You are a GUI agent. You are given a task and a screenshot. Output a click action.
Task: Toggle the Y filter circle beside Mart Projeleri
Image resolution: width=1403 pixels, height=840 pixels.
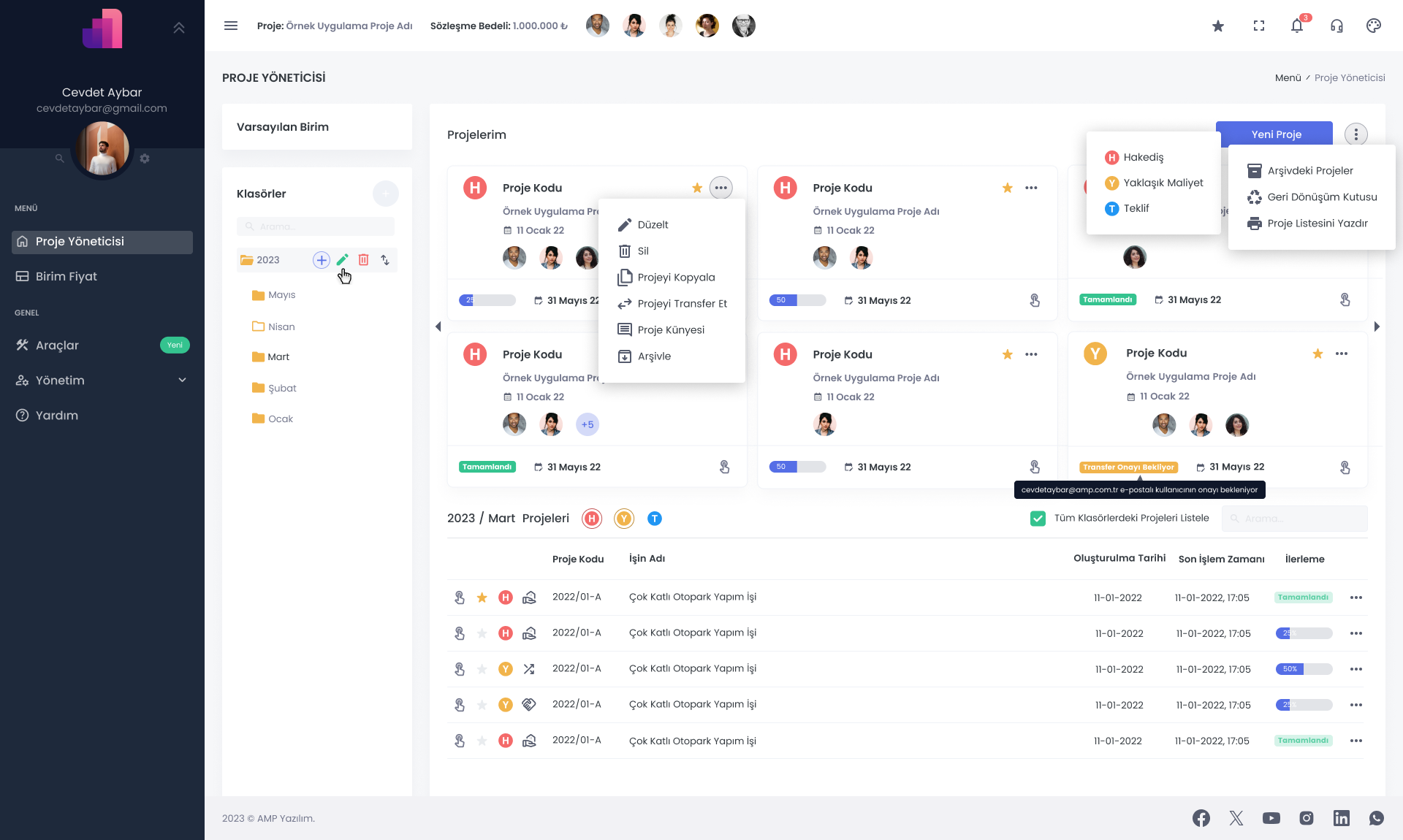tap(624, 519)
